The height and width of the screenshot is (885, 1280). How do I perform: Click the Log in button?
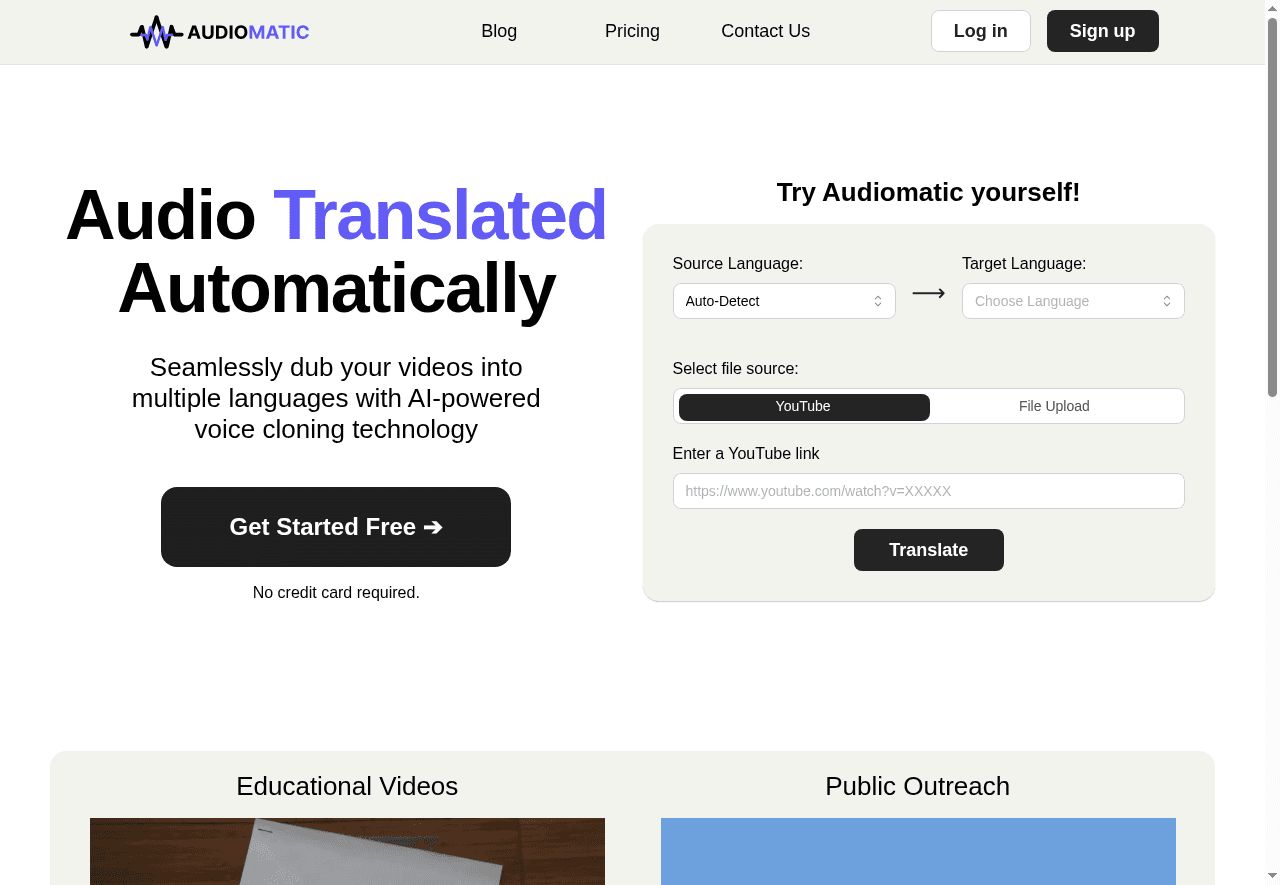coord(980,31)
